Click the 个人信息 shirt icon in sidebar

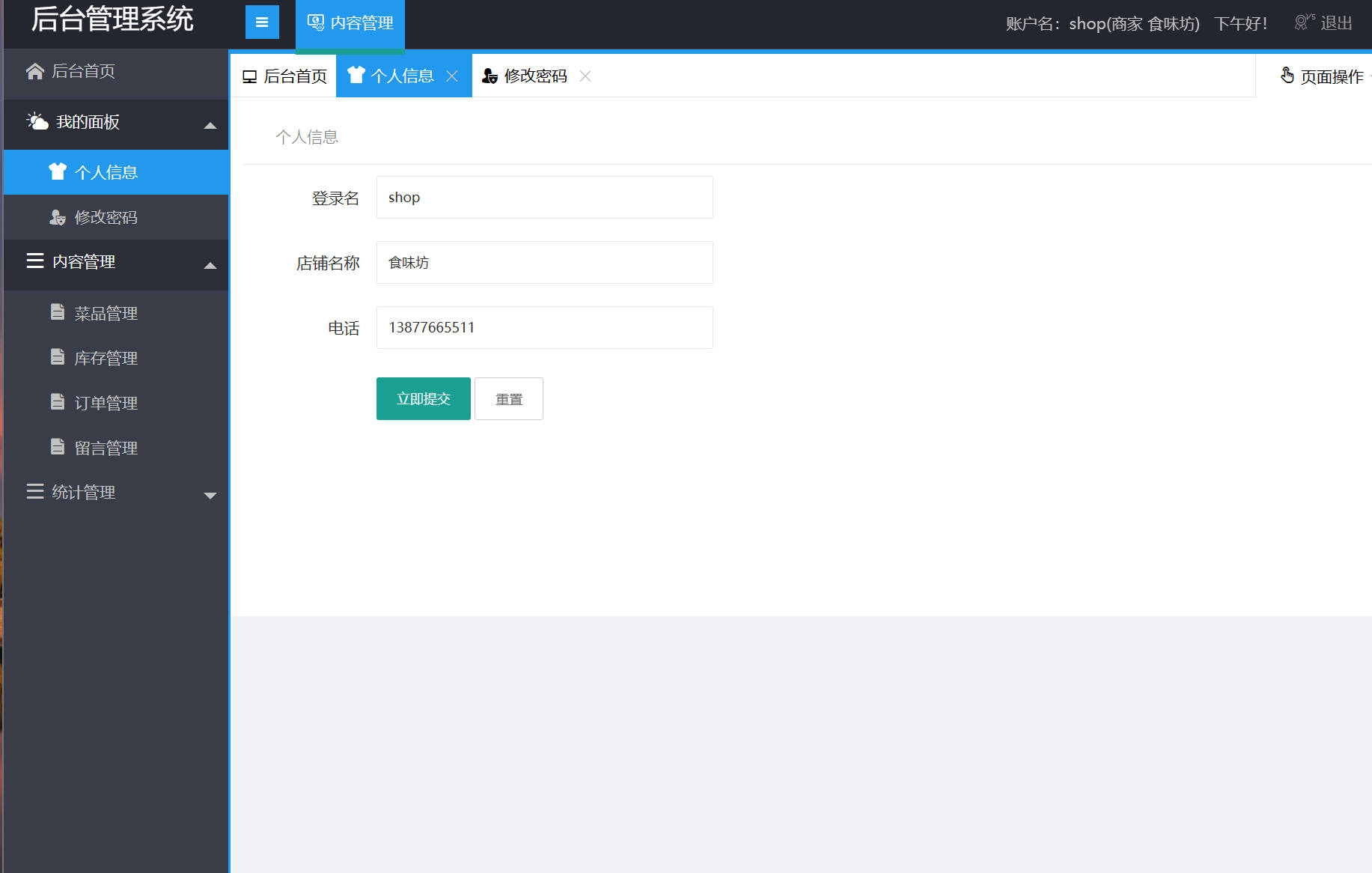58,171
